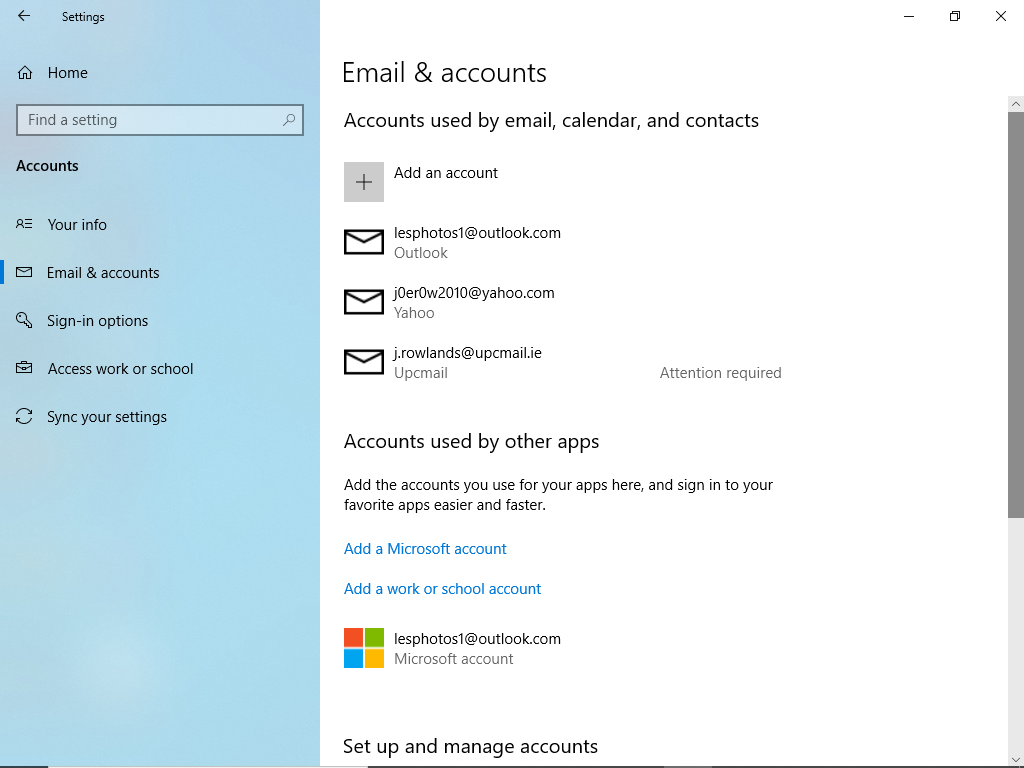Image resolution: width=1024 pixels, height=768 pixels.
Task: Click the Microsoft logo icon
Action: [x=364, y=648]
